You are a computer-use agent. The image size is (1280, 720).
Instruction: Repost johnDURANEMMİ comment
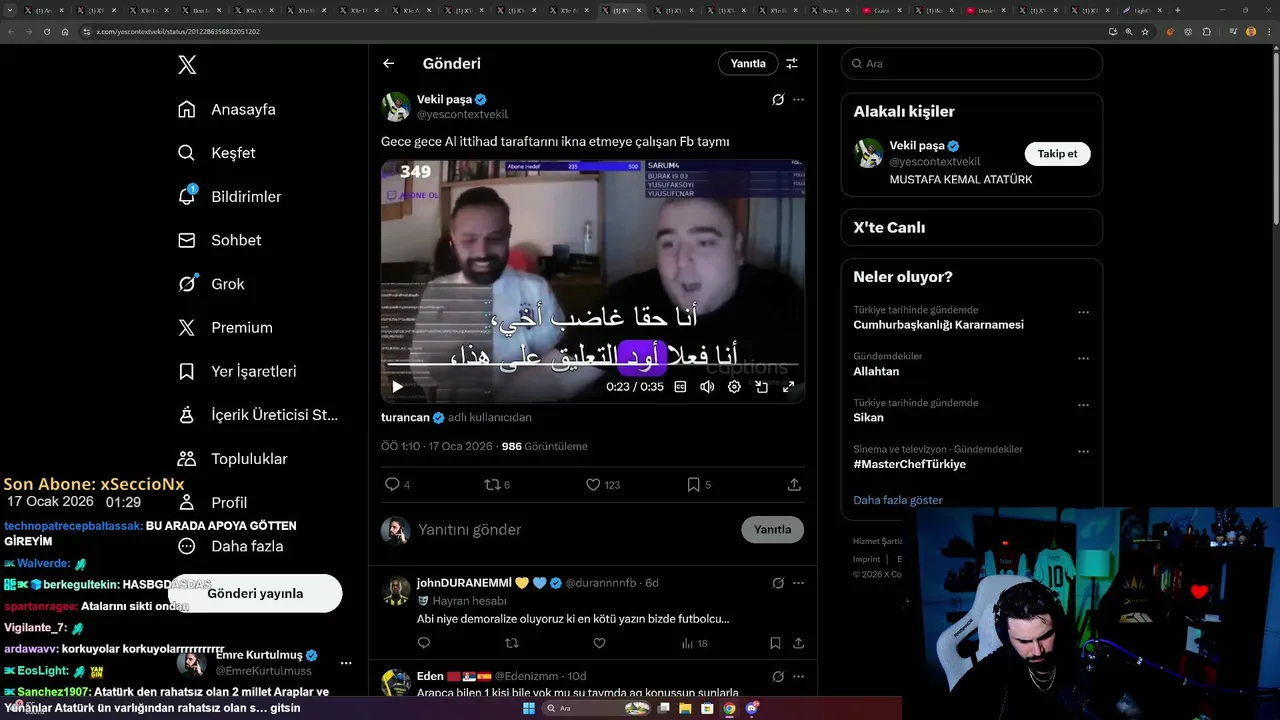tap(512, 644)
